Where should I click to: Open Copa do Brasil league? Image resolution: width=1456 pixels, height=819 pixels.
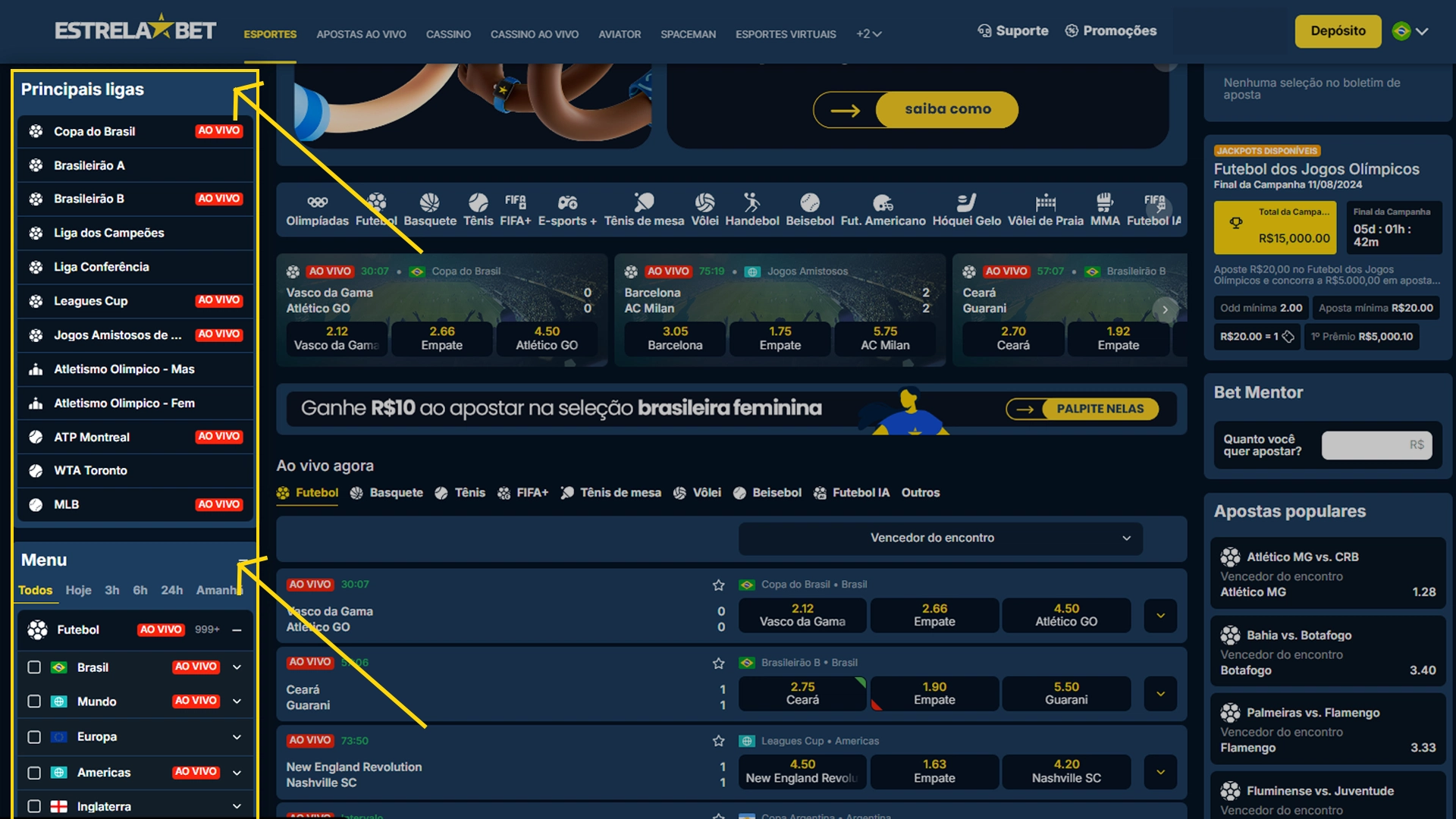(135, 131)
